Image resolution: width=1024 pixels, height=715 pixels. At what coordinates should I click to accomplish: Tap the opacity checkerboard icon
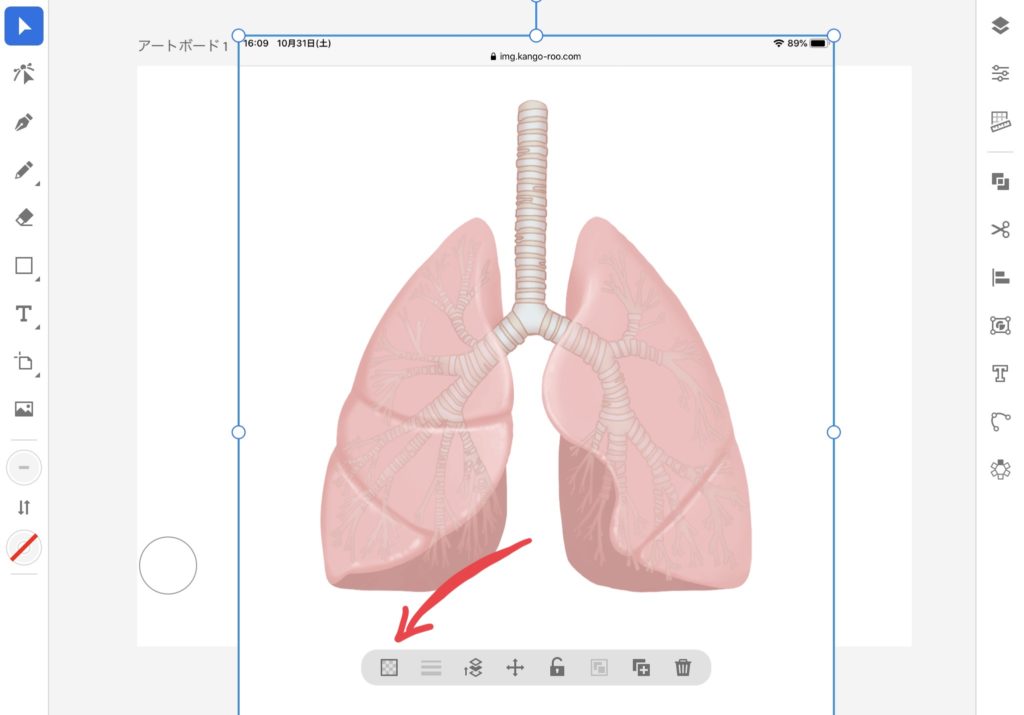[x=389, y=667]
